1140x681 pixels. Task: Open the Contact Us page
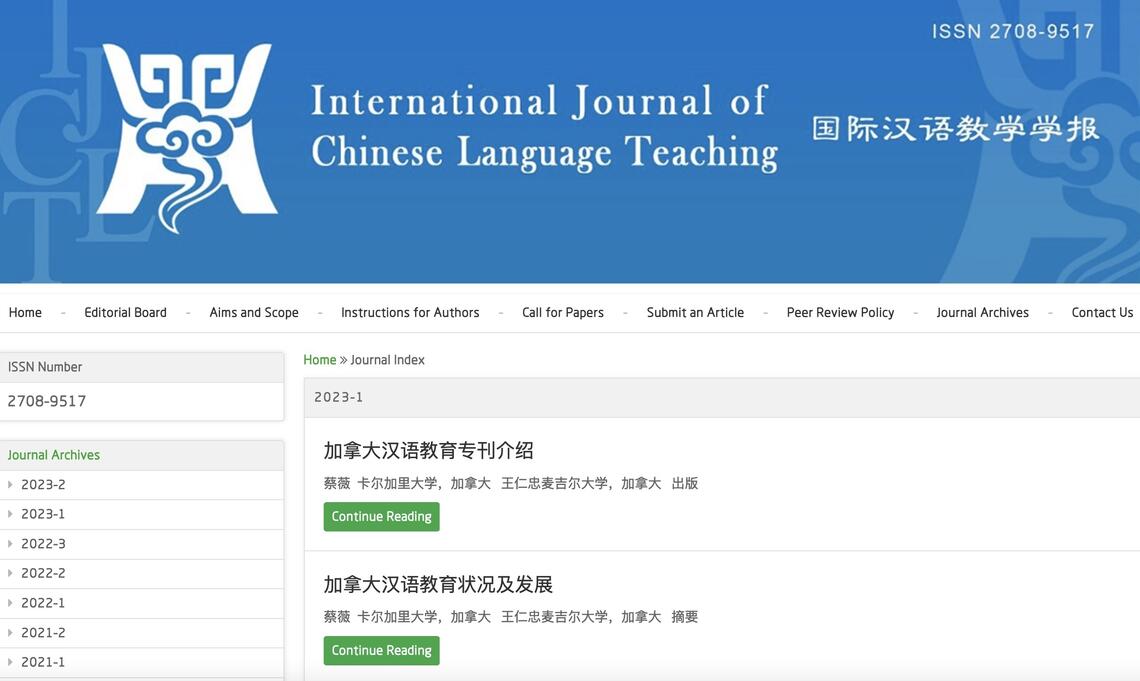click(1102, 313)
